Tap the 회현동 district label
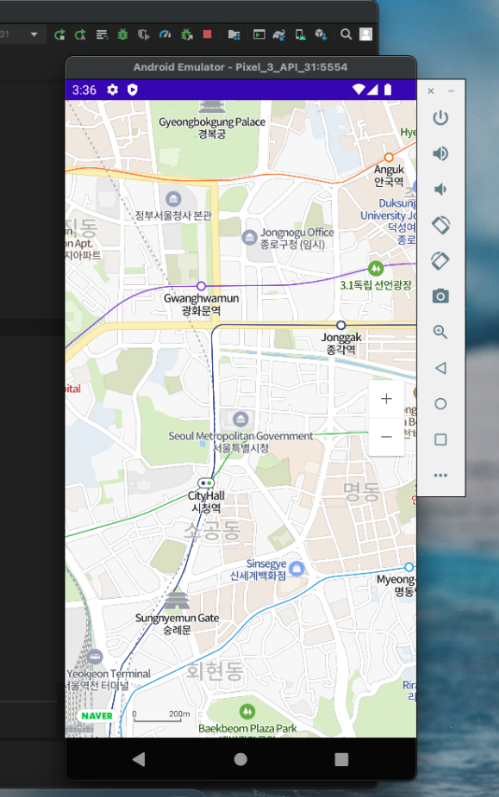 (215, 671)
